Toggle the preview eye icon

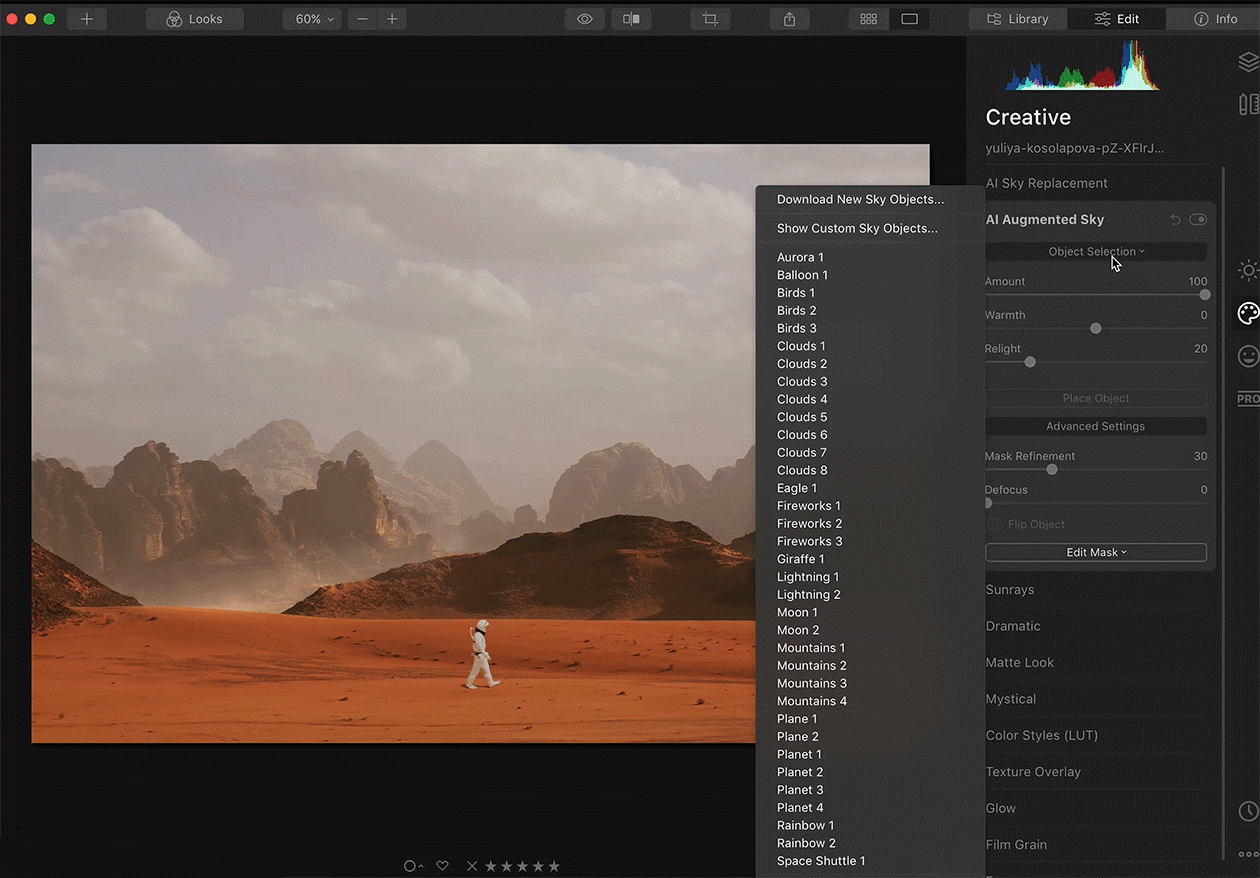pos(585,19)
